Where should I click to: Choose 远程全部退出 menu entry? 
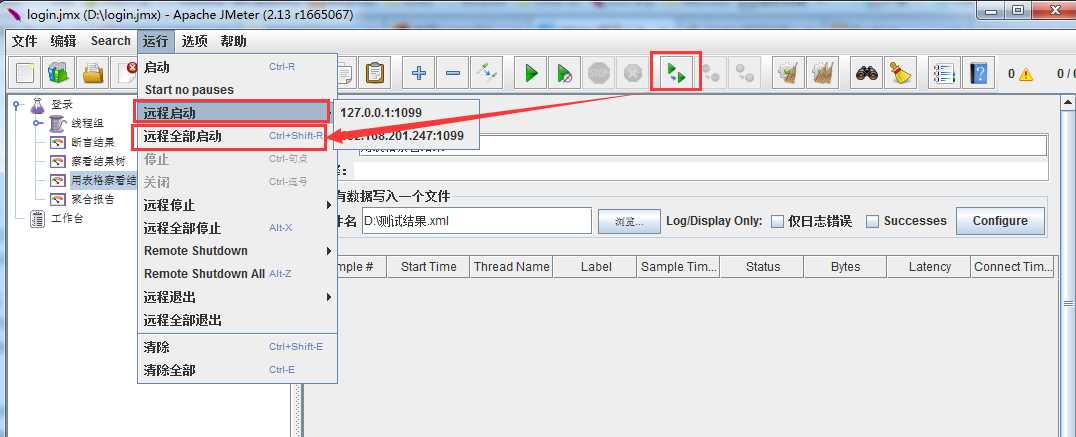click(x=237, y=320)
